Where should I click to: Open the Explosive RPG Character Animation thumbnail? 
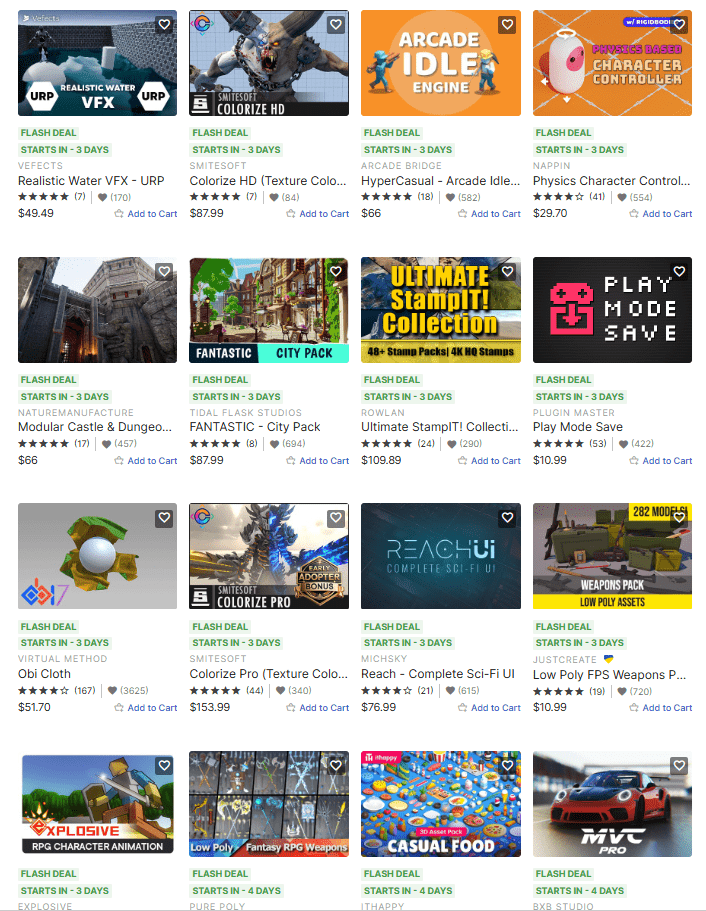point(97,804)
